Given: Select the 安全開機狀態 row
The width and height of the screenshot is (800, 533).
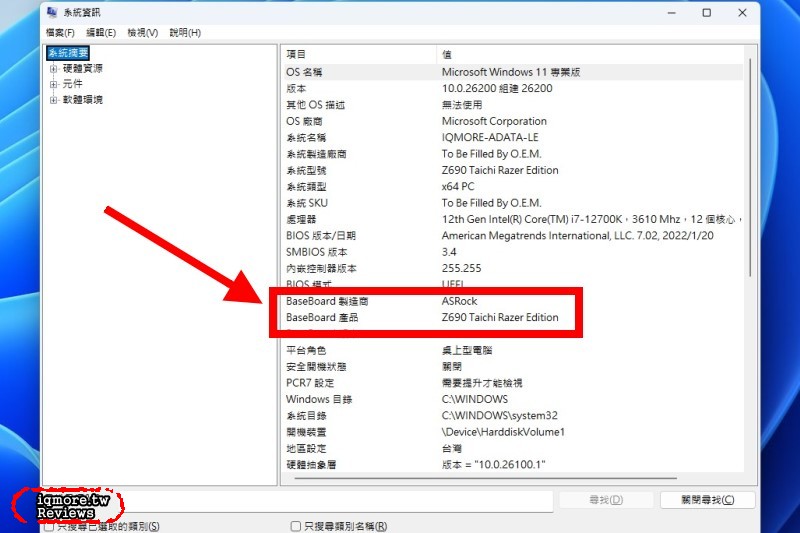Looking at the screenshot, I should [x=513, y=366].
